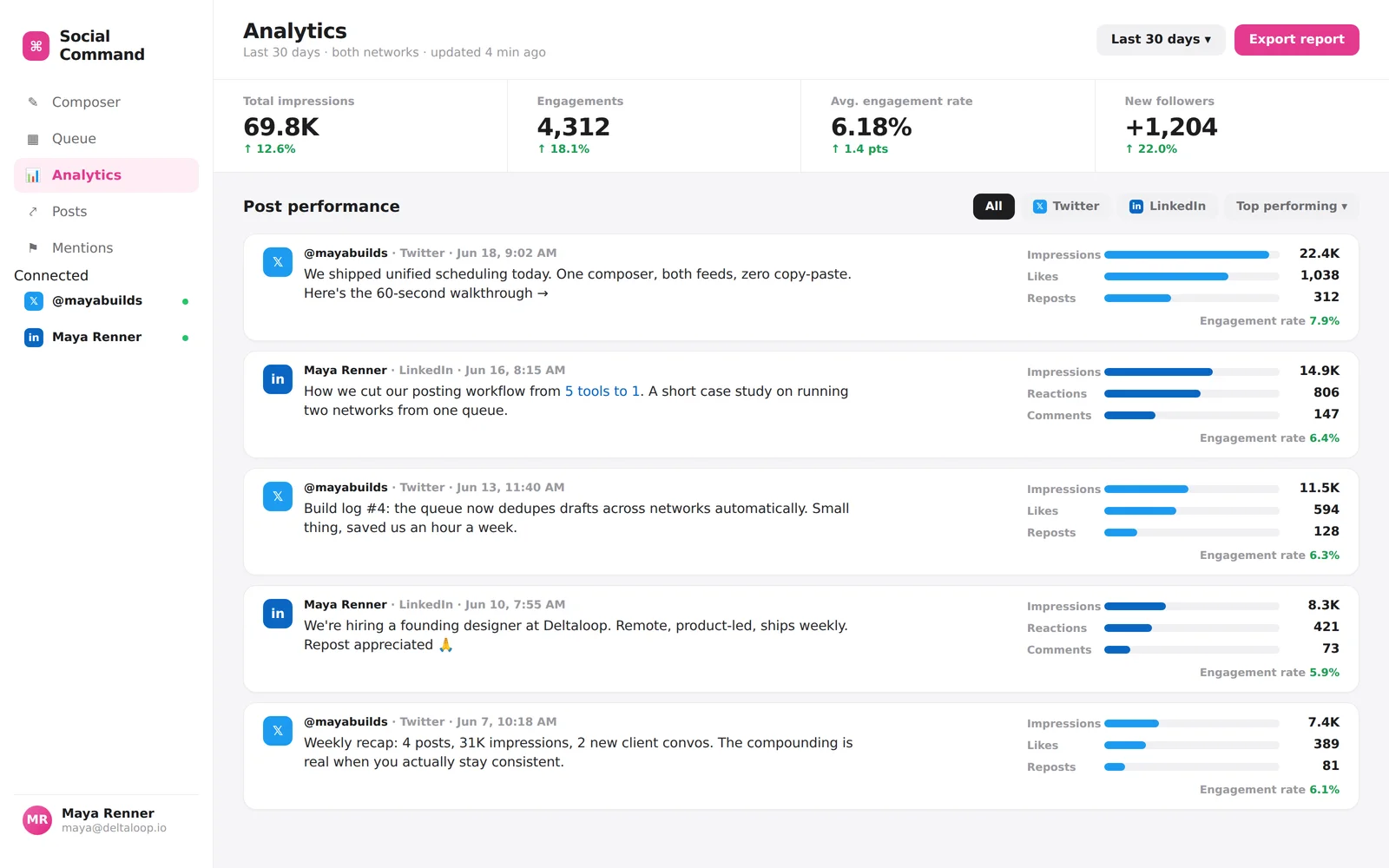Click LinkedIn icon on Jun 16 post

click(x=278, y=379)
